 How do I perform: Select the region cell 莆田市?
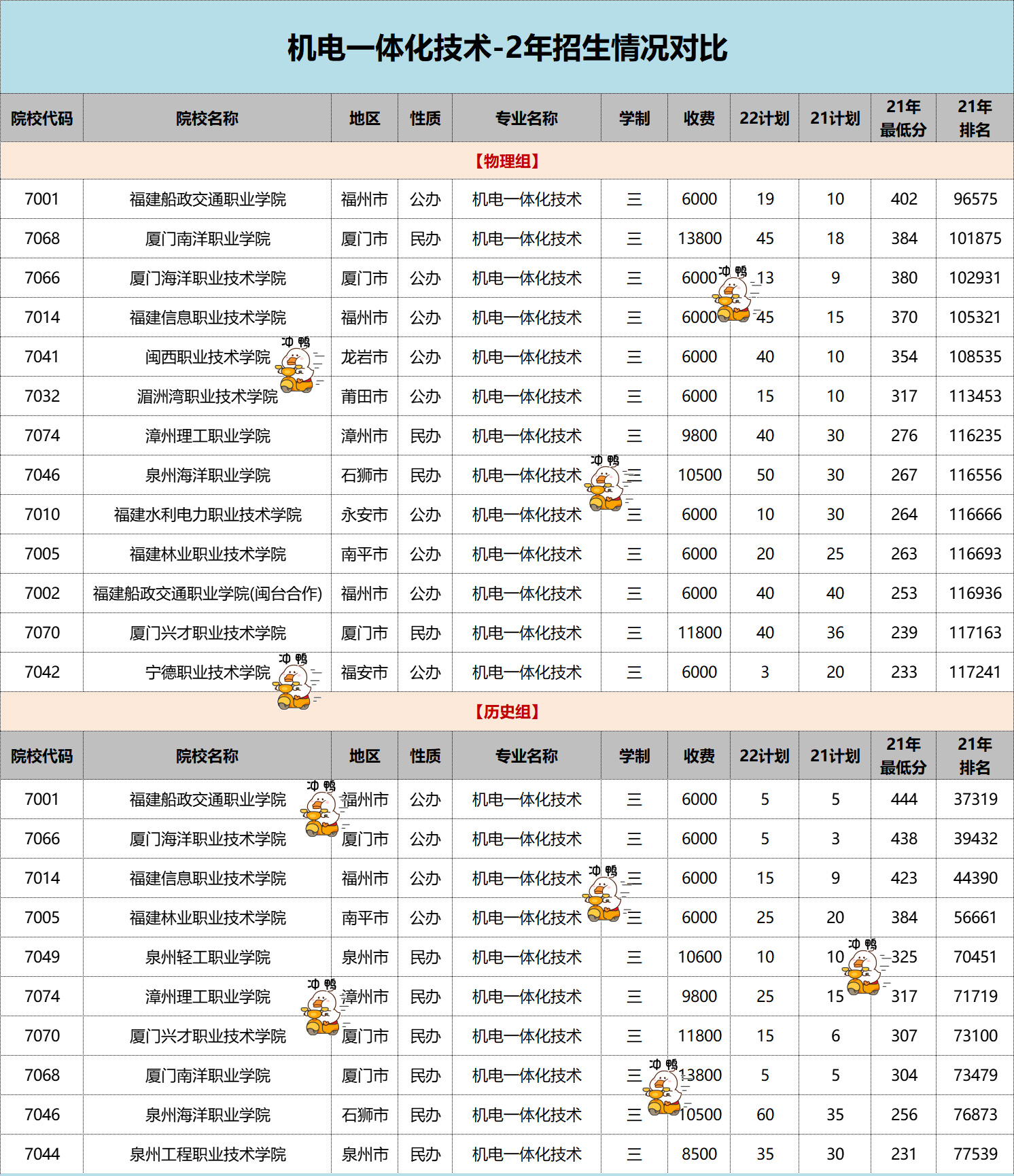point(364,396)
